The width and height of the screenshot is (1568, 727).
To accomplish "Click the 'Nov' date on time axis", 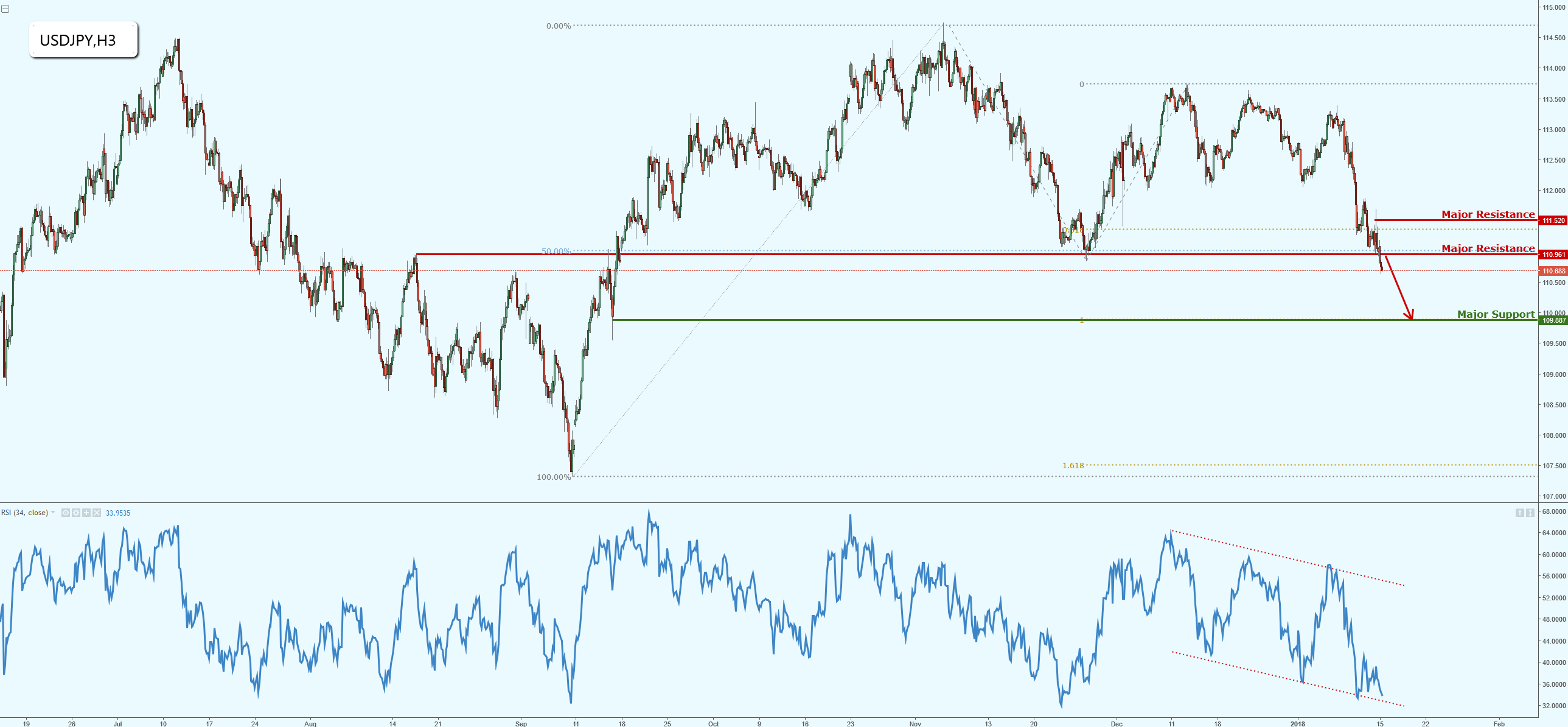I will pos(915,723).
